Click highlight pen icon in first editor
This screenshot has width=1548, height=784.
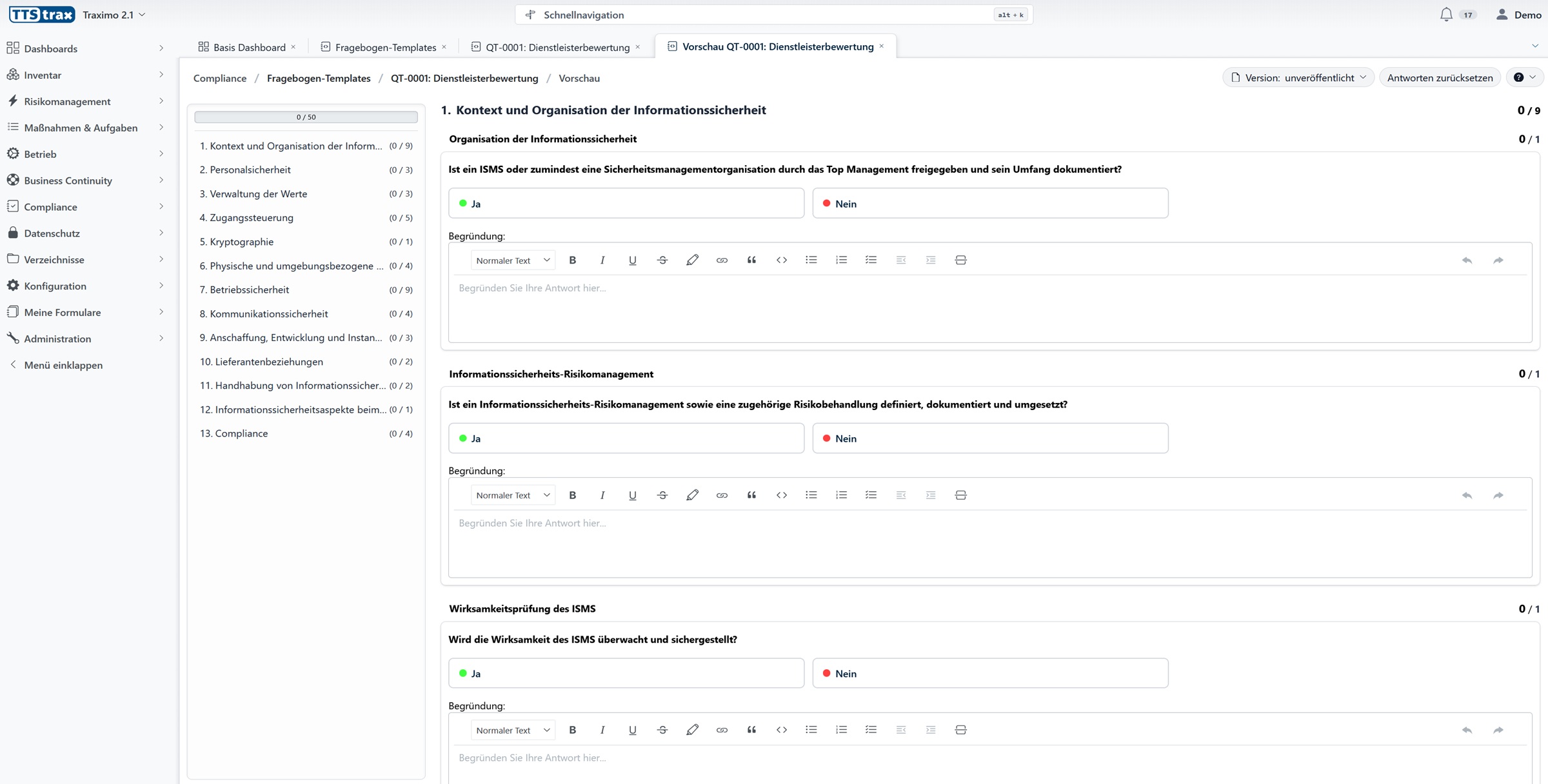point(692,260)
